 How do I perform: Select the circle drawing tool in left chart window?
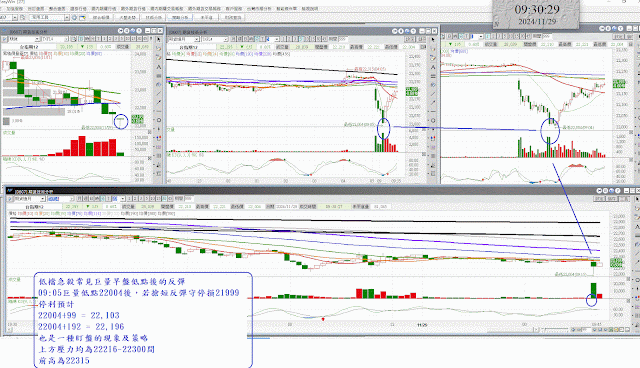click(x=159, y=120)
